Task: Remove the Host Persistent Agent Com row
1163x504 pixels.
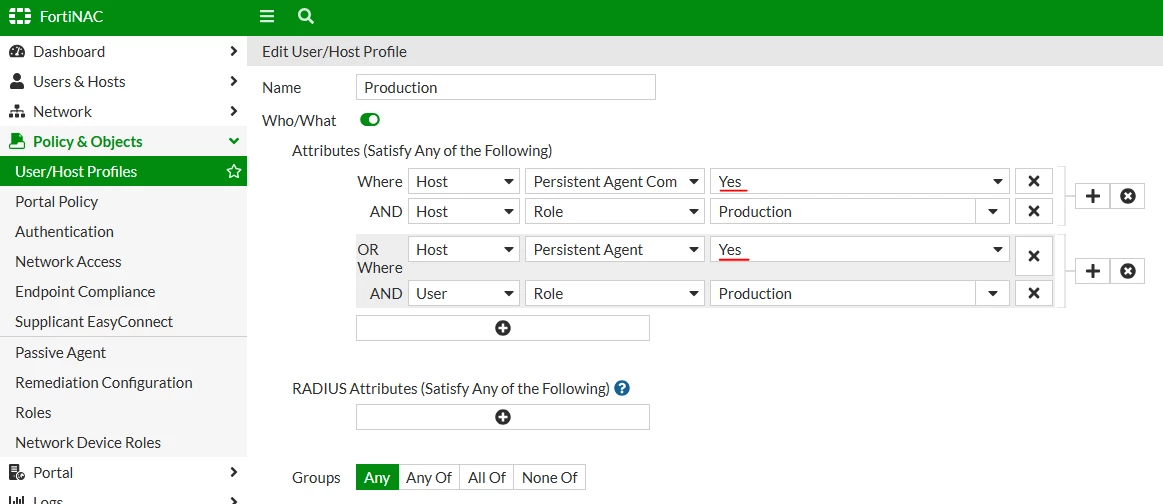Action: coord(1034,182)
